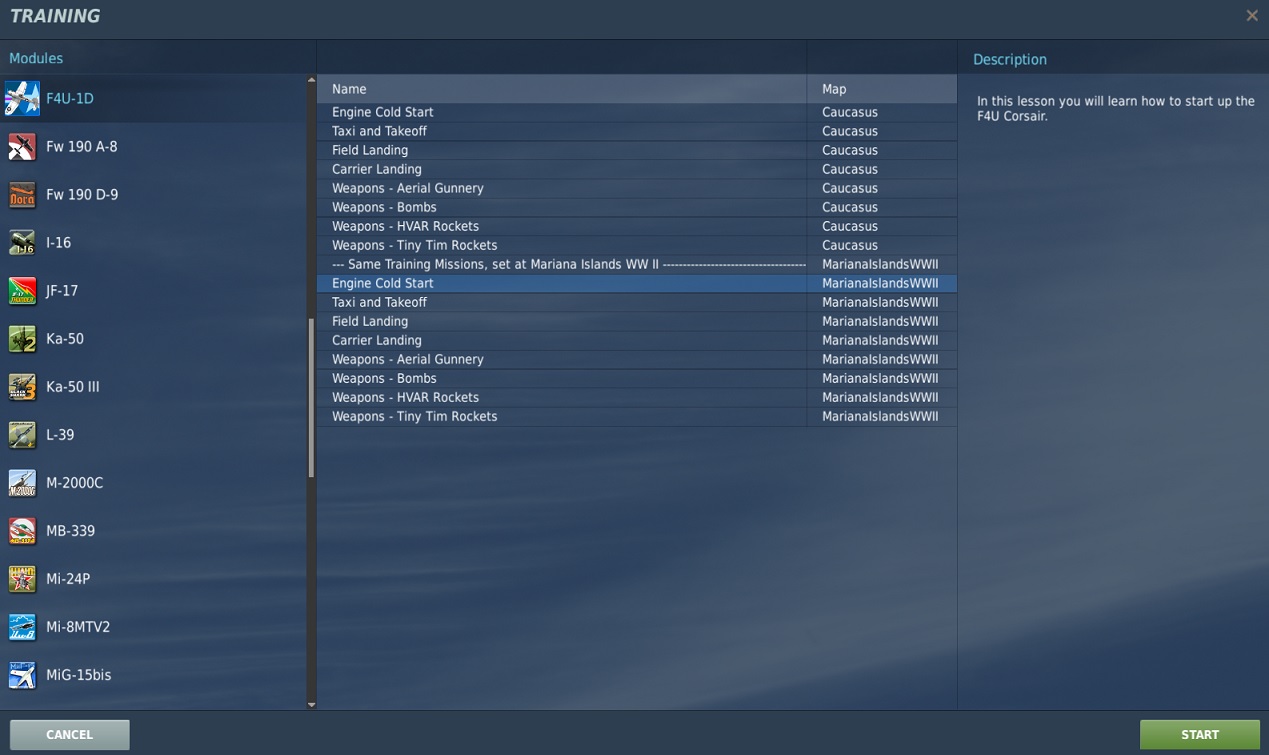Select the JF-17 module icon
The width and height of the screenshot is (1269, 755).
click(x=22, y=291)
